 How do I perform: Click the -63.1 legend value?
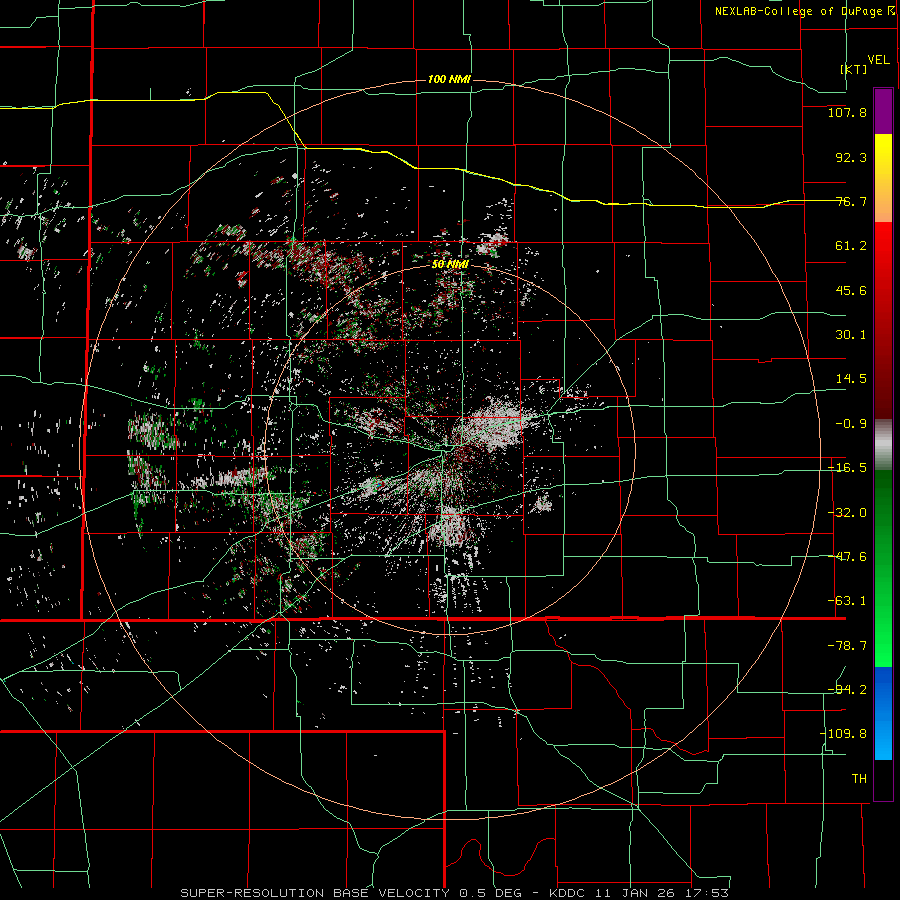click(x=847, y=601)
